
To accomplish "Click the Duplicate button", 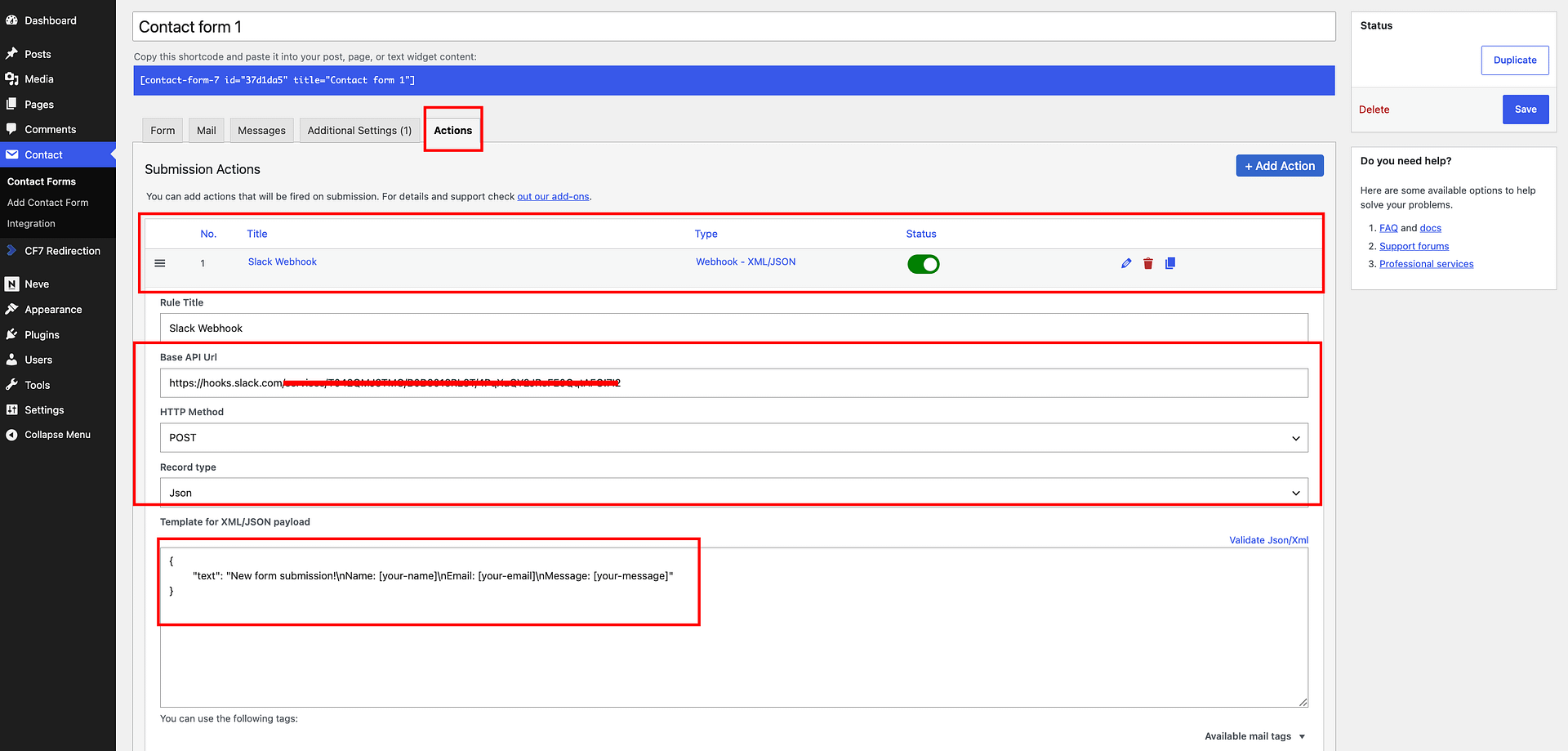I will click(1515, 60).
